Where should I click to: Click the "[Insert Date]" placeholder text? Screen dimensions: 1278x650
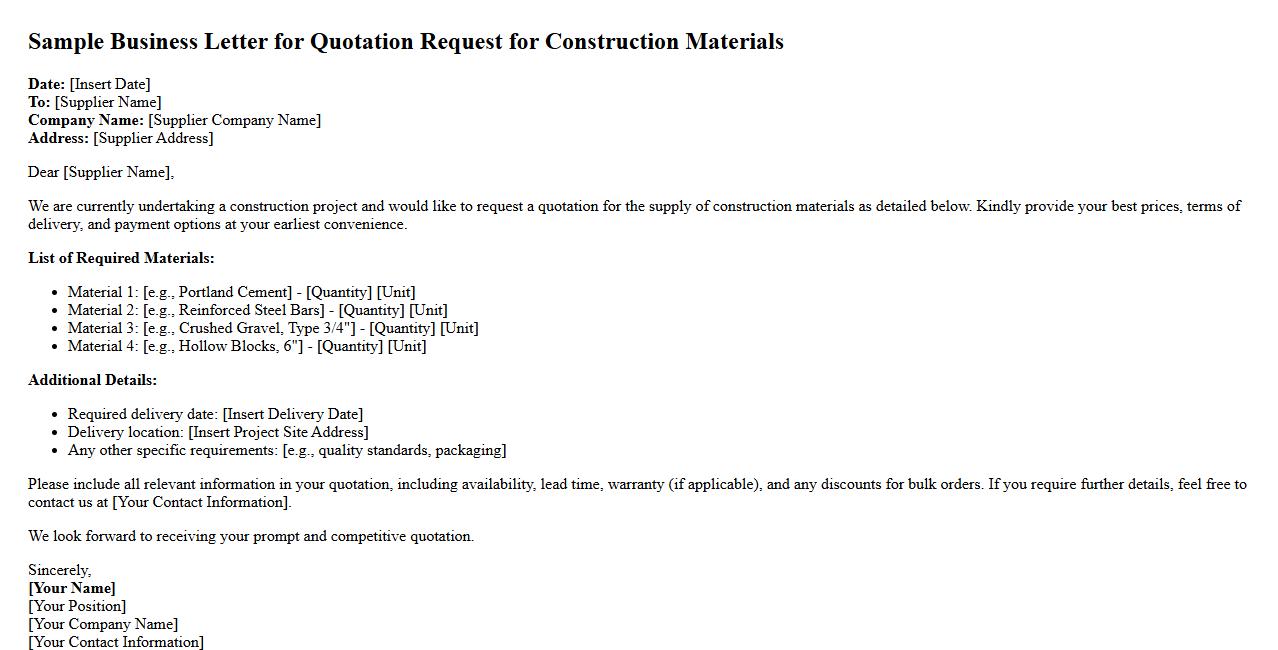(x=110, y=84)
